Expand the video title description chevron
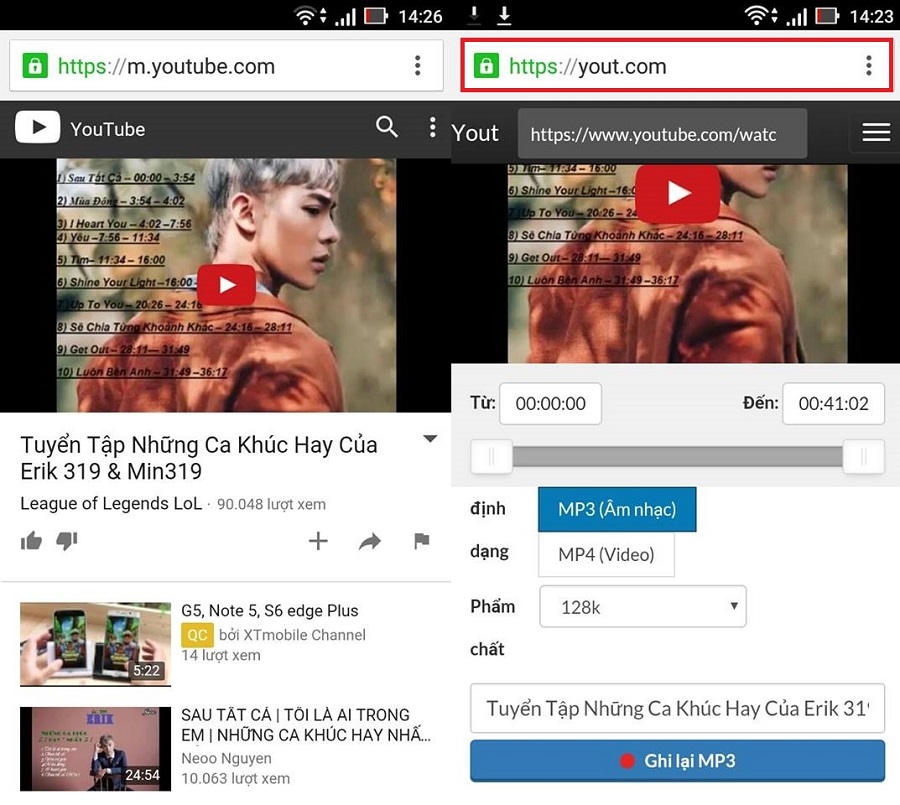This screenshot has width=900, height=805. click(x=430, y=438)
